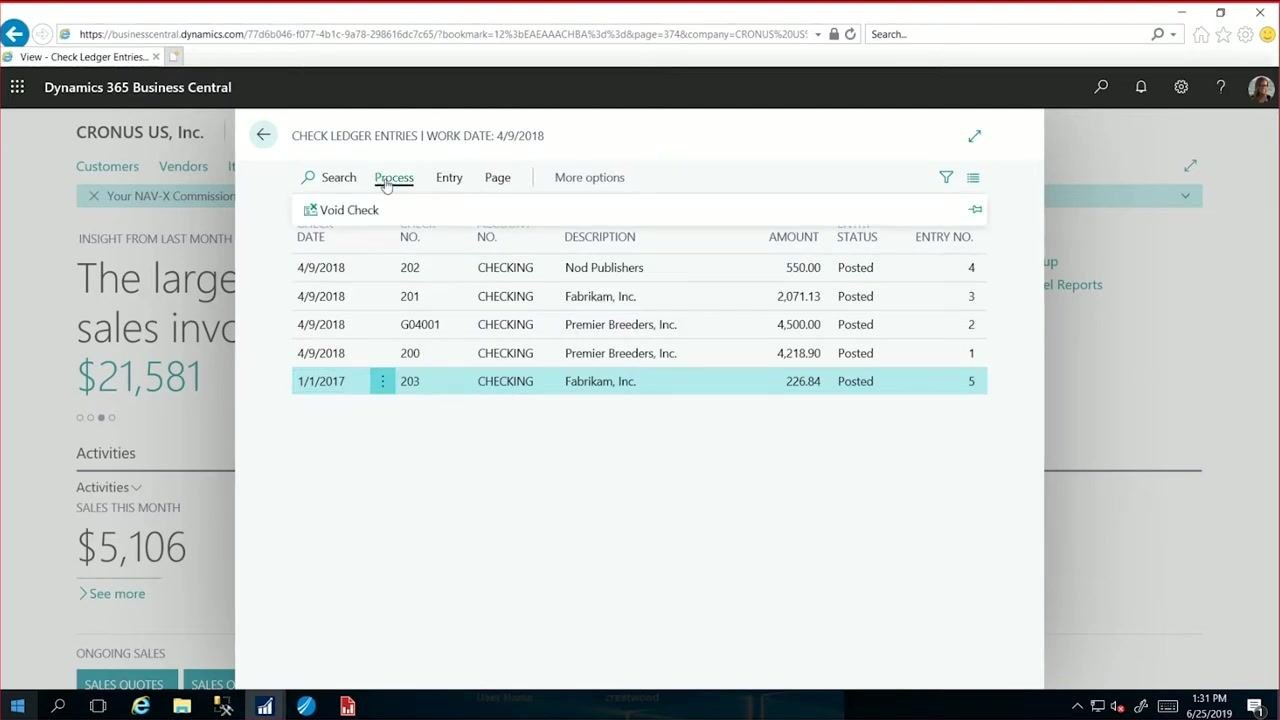
Task: Click amount 4,500.00
Action: click(x=798, y=324)
